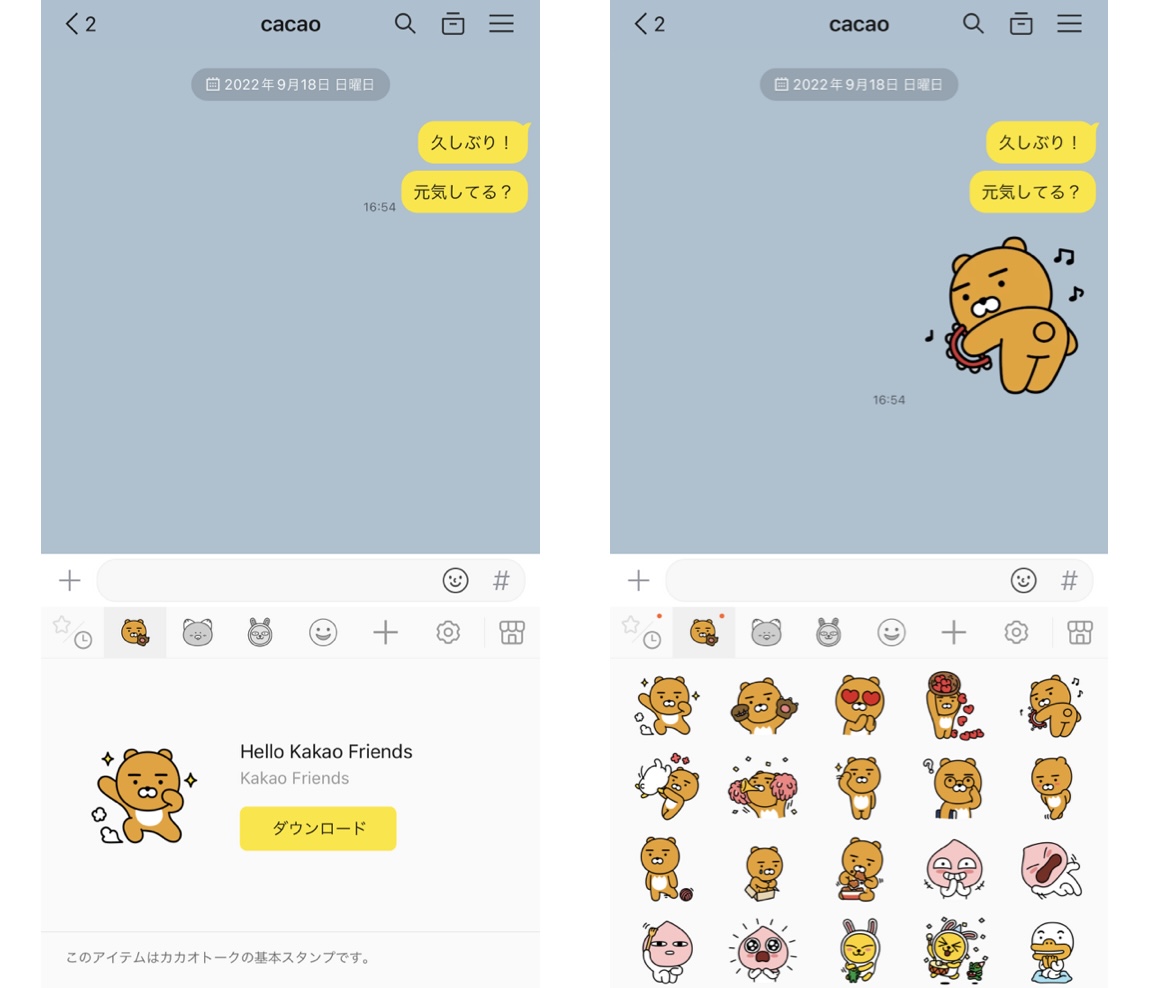Open the plus attachment button in left chat
Screen dimensions: 1154x988
(x=70, y=581)
